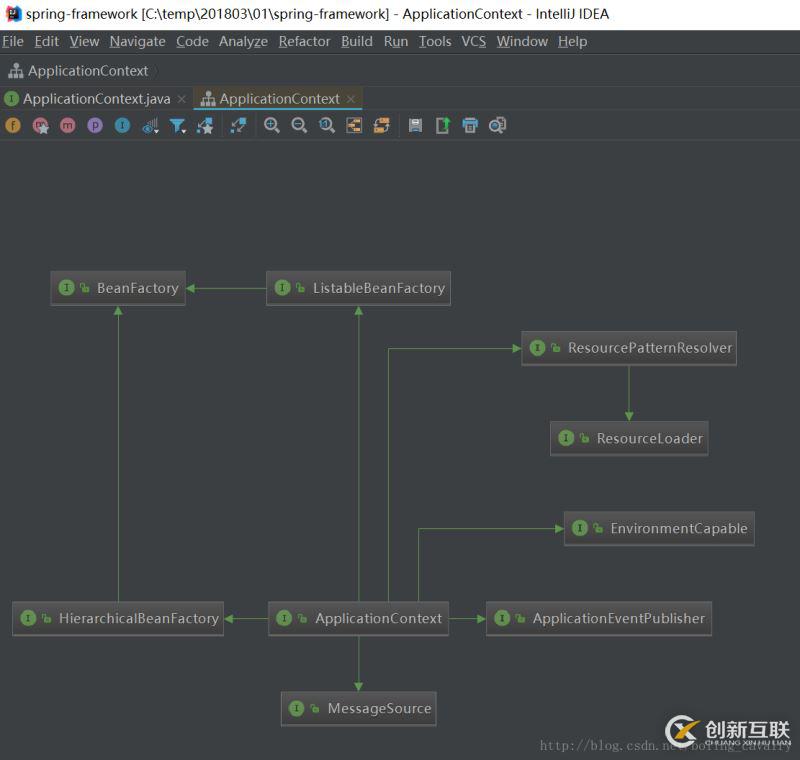Screen dimensions: 800x760
Task: Open the visibility level dropdown
Action: click(151, 125)
